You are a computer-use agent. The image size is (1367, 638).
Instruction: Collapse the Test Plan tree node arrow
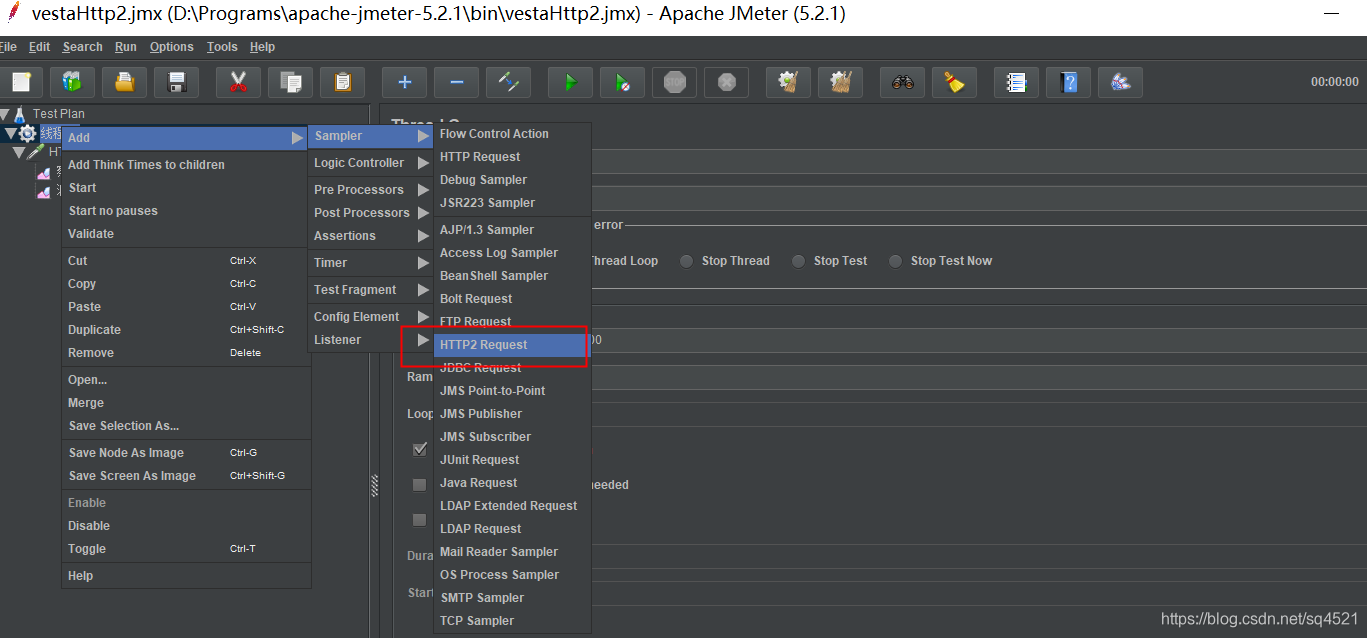pyautogui.click(x=5, y=114)
